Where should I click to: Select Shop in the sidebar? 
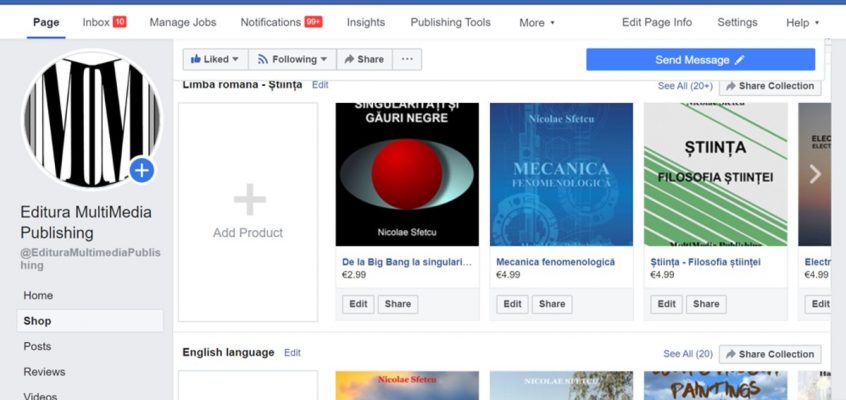point(90,321)
